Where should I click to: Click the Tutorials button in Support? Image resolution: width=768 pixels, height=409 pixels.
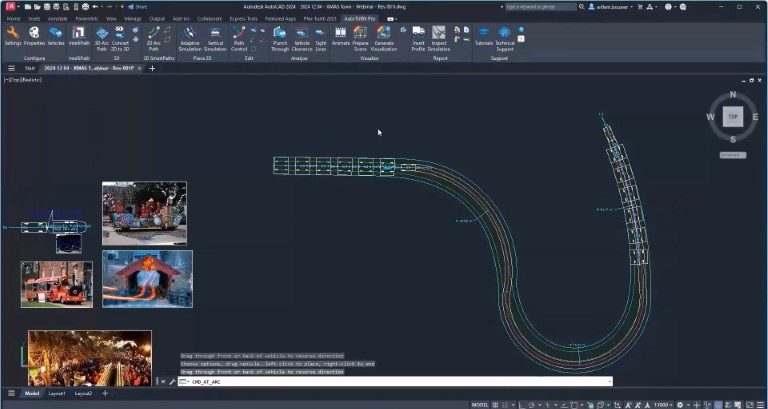pos(484,35)
